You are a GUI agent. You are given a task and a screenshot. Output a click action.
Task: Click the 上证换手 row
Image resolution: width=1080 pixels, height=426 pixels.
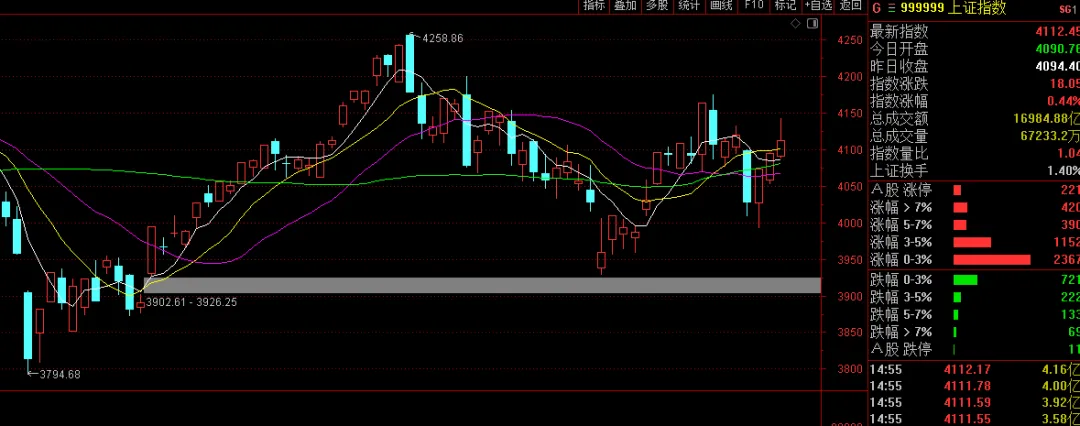[x=974, y=171]
